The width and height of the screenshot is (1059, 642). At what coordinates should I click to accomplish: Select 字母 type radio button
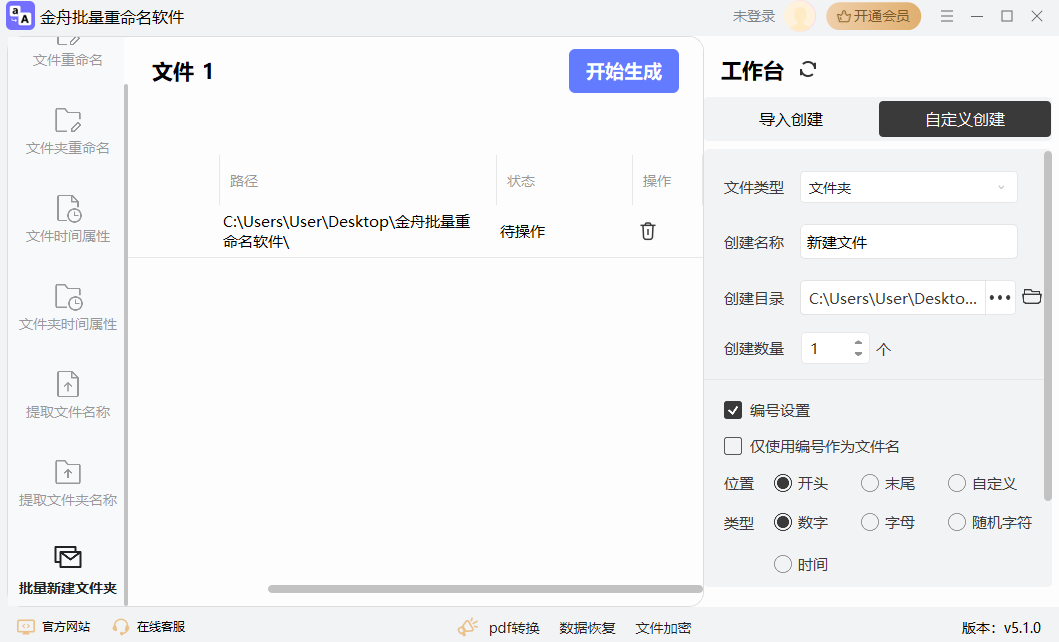pyautogui.click(x=870, y=523)
